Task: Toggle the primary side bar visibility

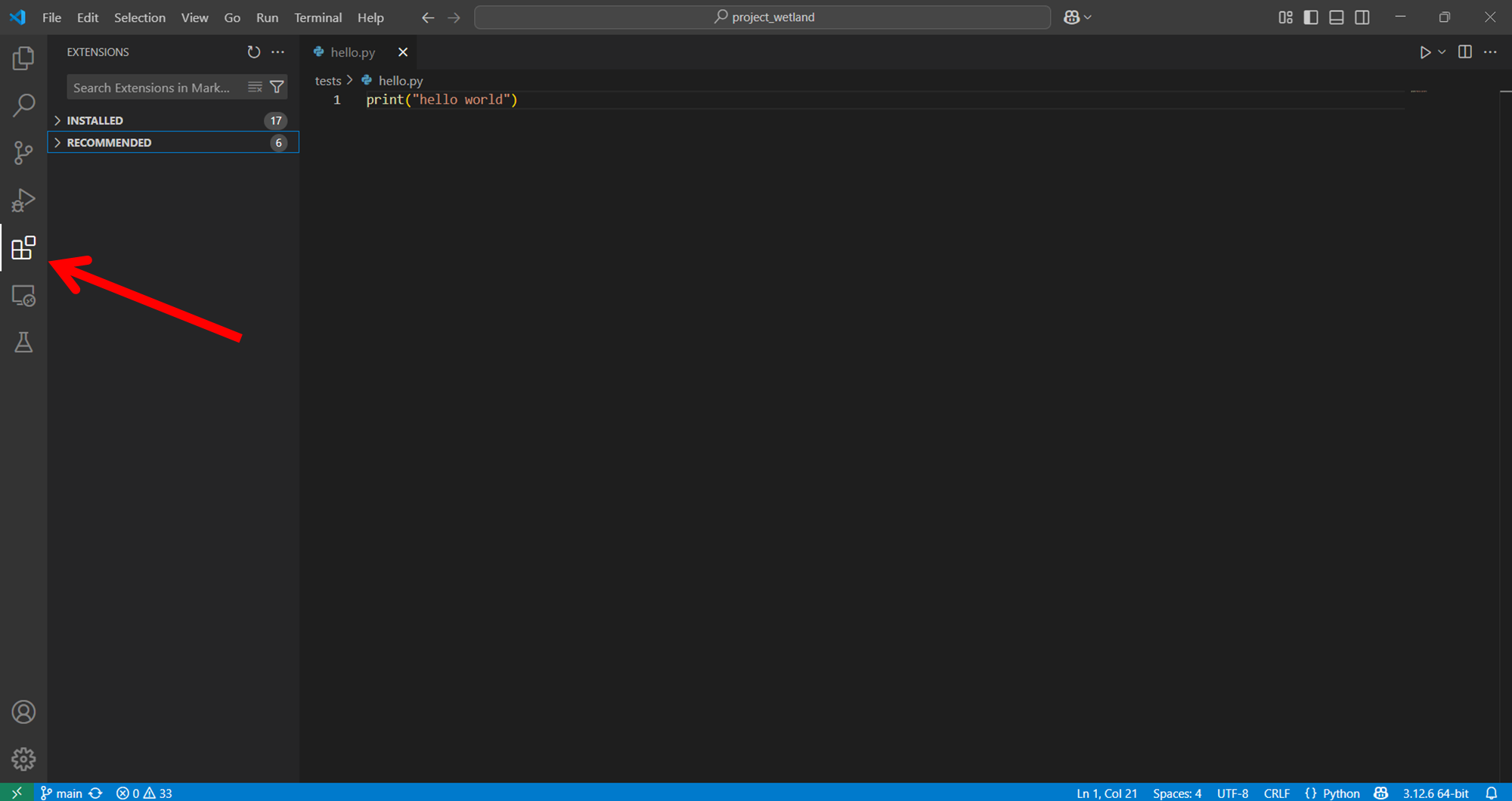Action: click(x=1311, y=17)
